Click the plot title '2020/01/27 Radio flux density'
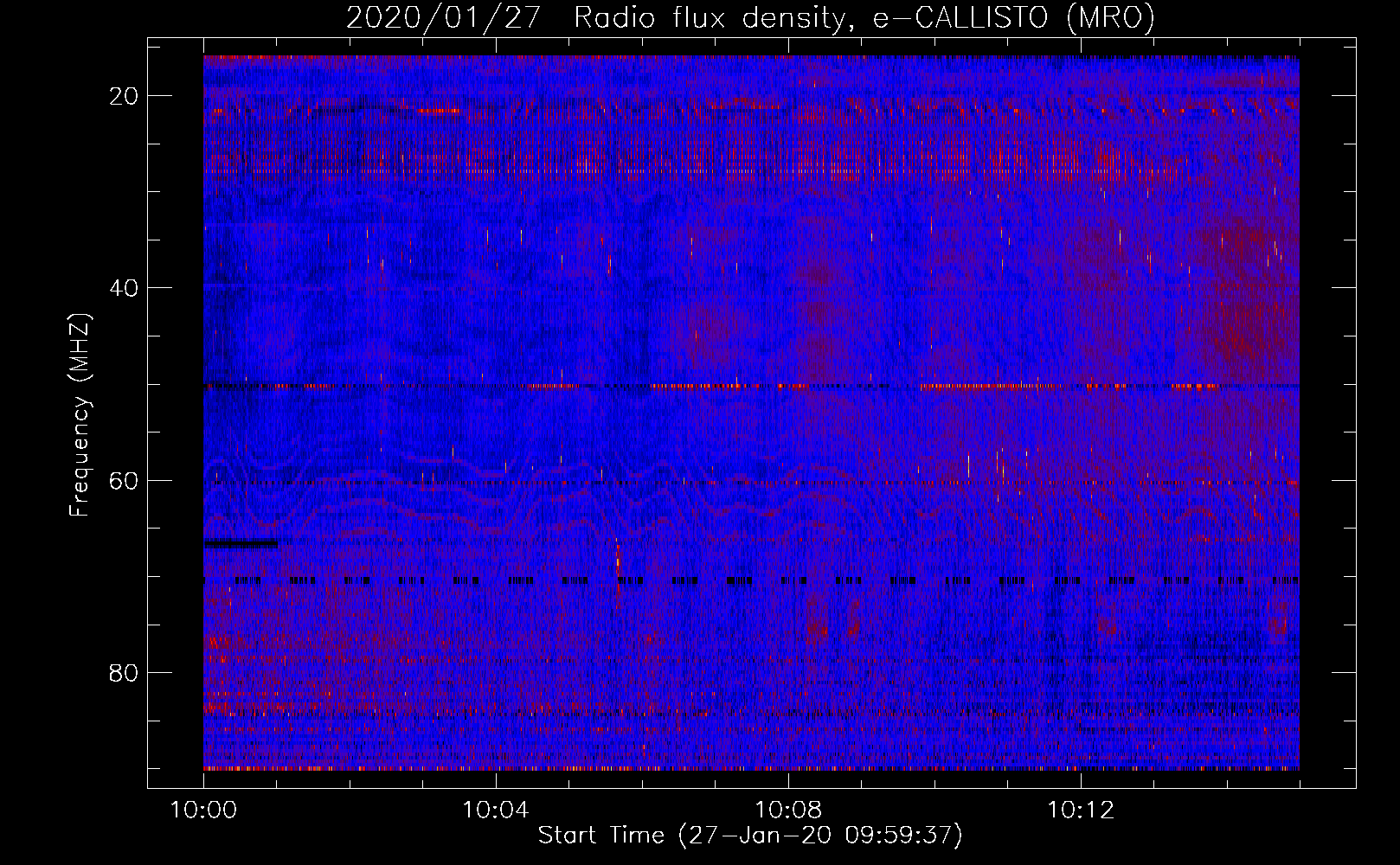 point(750,17)
